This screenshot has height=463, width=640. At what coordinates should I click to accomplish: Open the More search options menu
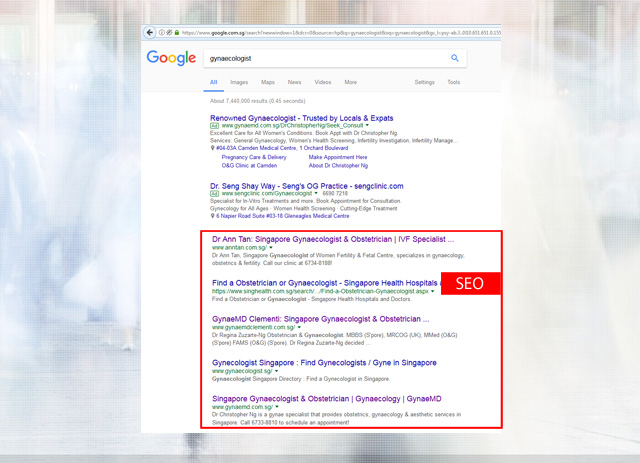pos(351,82)
